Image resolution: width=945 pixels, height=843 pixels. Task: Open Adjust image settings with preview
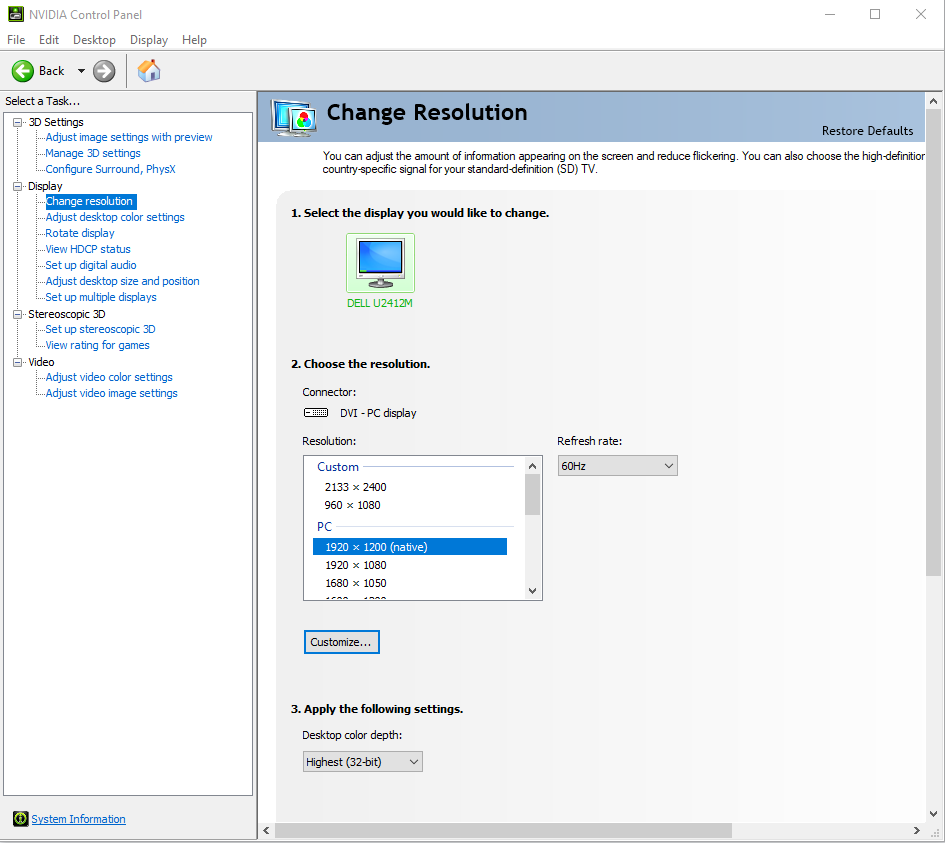click(129, 137)
